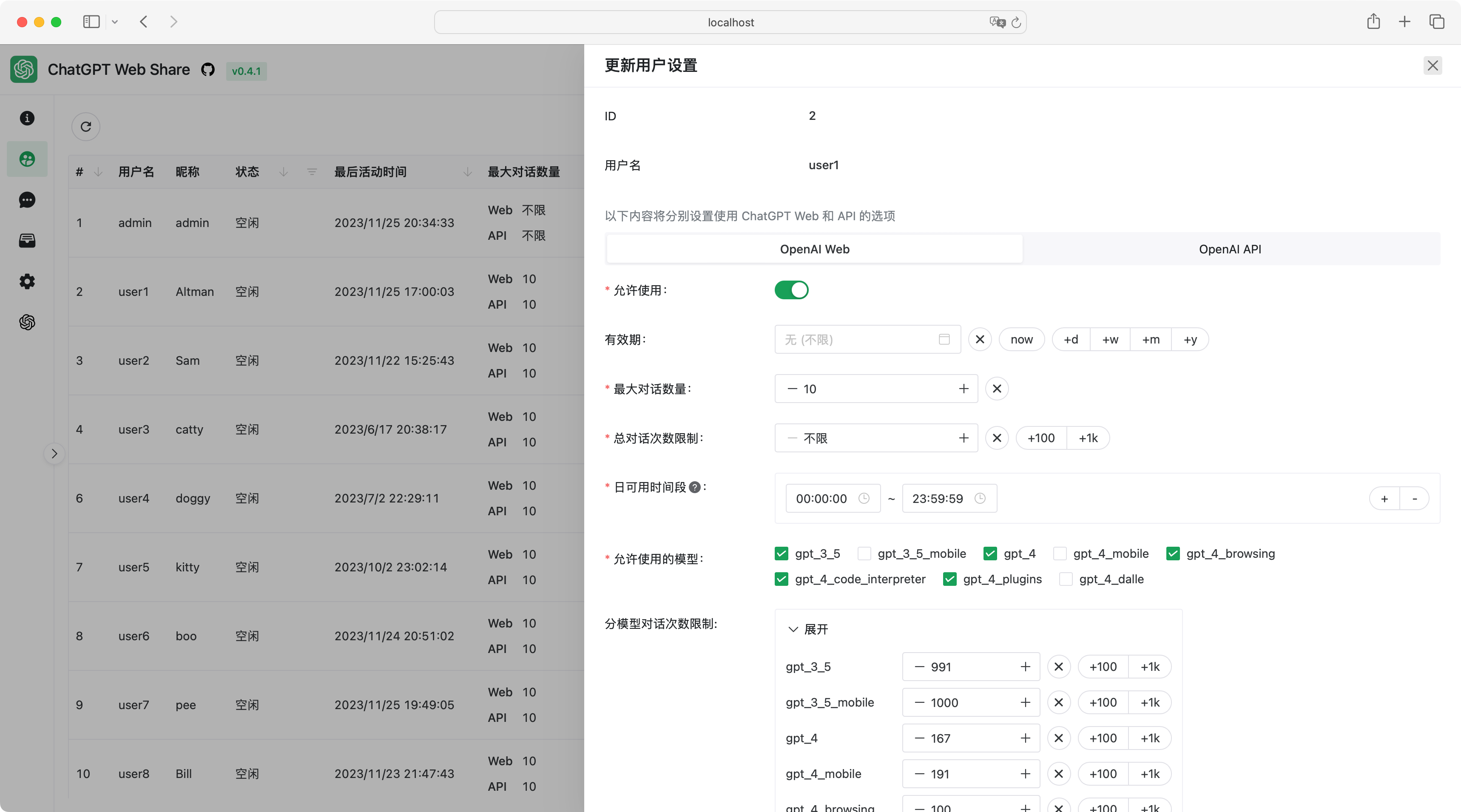Open the conversations chat bubble icon
Viewport: 1461px width, 812px height.
tap(27, 199)
